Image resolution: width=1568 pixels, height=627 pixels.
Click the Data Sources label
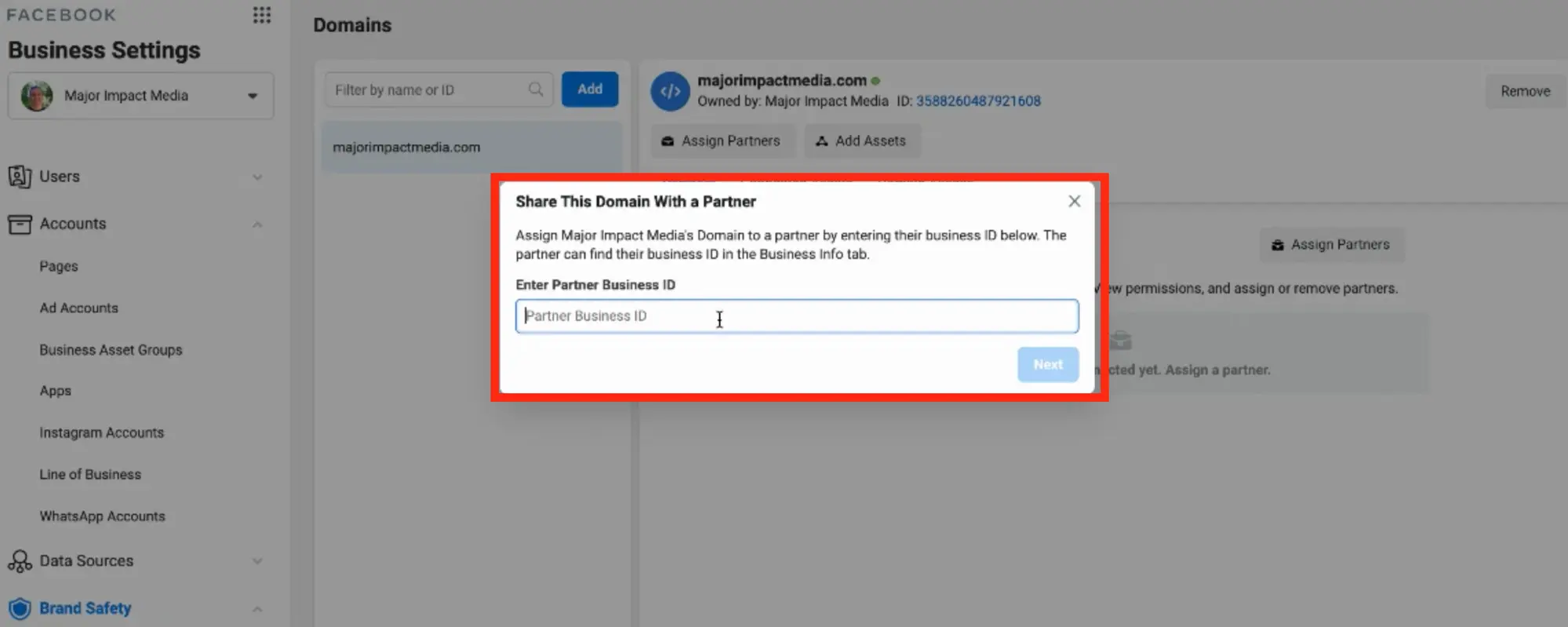tap(86, 561)
